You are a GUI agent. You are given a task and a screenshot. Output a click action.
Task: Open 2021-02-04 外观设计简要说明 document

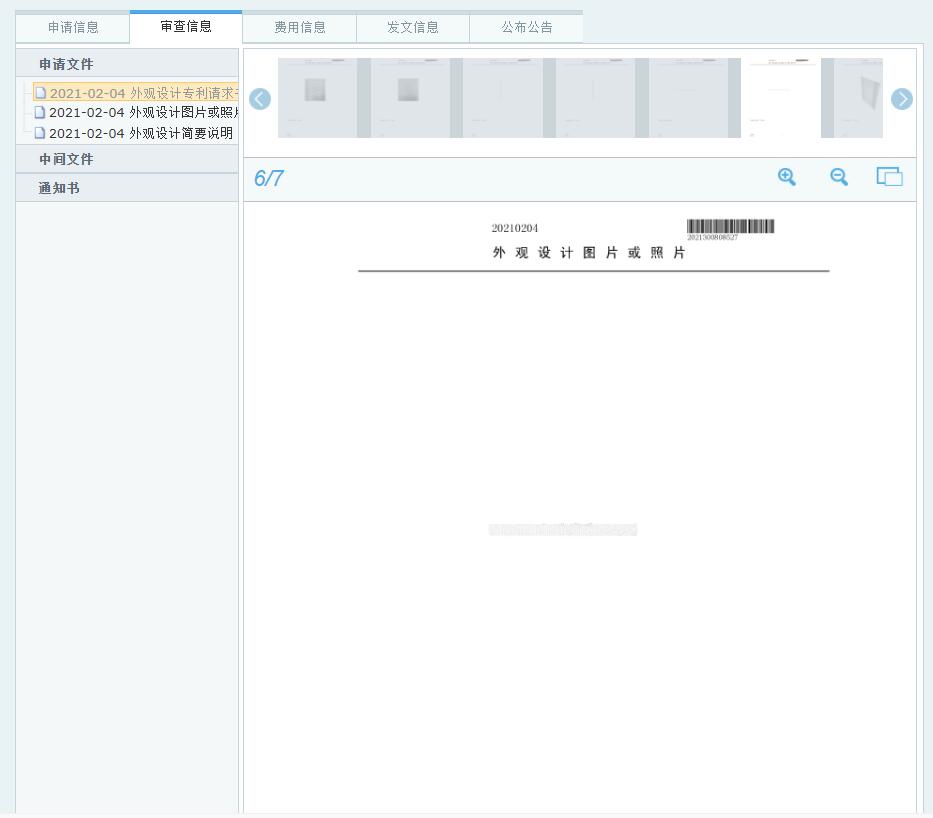click(141, 133)
